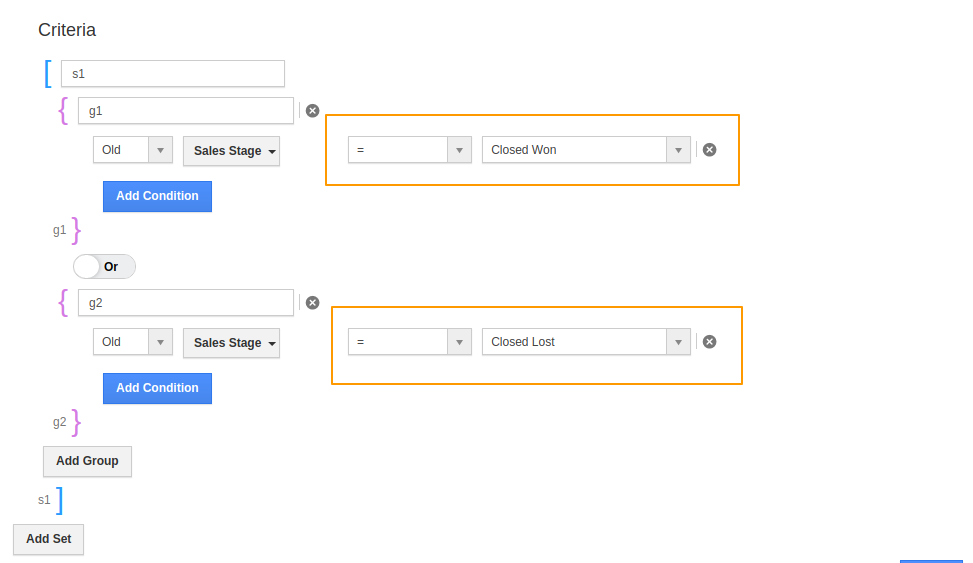Expand Sales Stage field selector in g2
Screen dimensions: 973x563
pyautogui.click(x=231, y=343)
